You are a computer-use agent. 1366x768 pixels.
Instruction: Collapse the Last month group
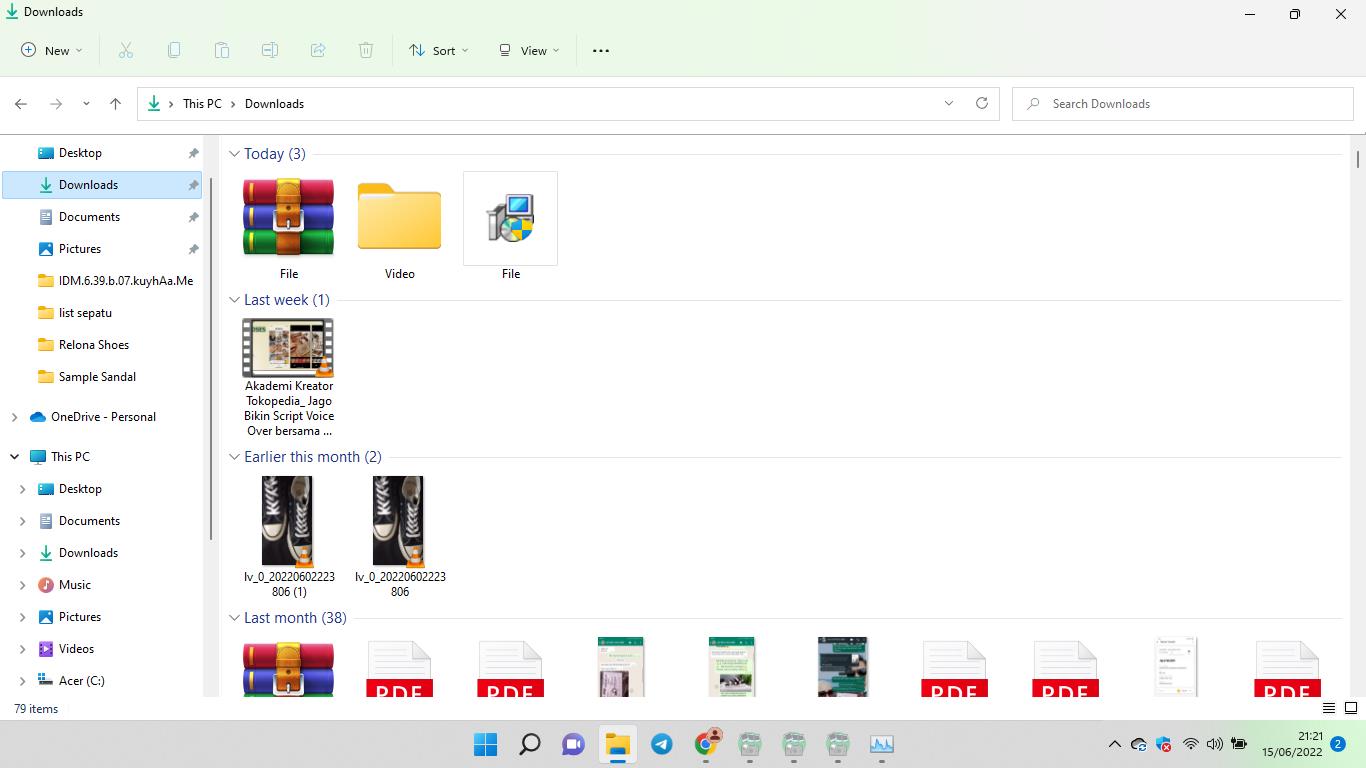pos(234,618)
